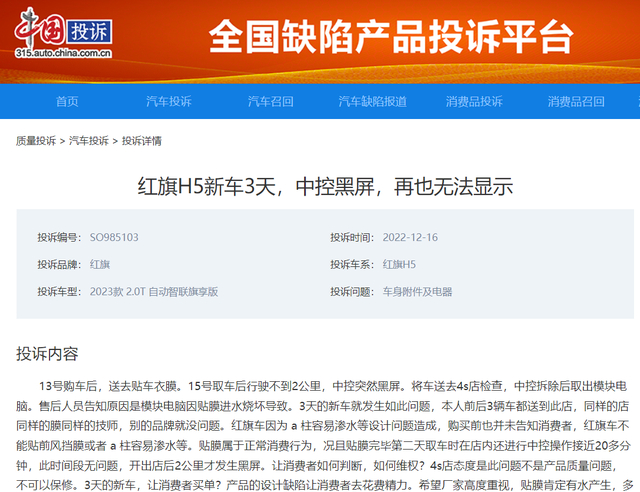
Task: Click the 中国投诉 site logo
Action: [x=63, y=32]
